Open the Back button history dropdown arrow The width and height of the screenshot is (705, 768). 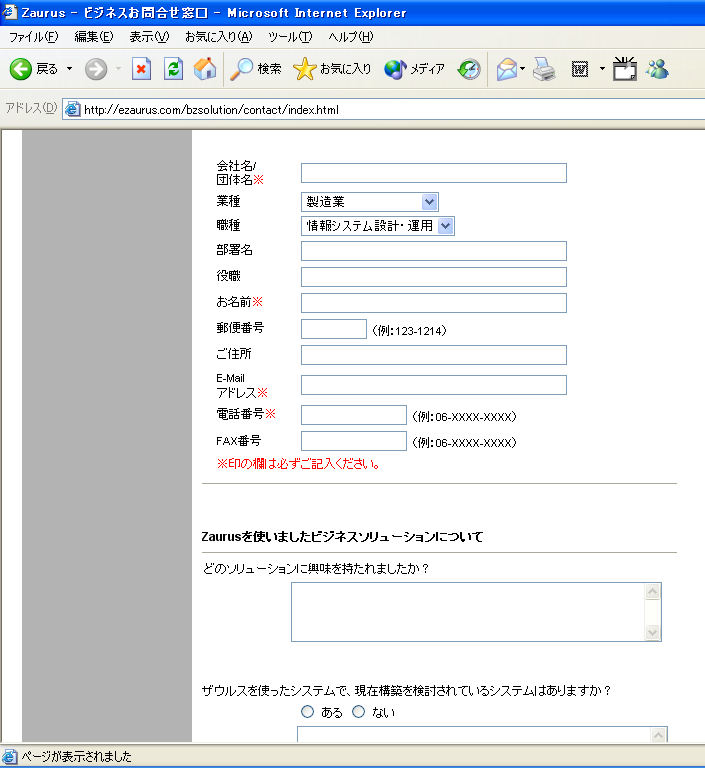click(x=69, y=69)
